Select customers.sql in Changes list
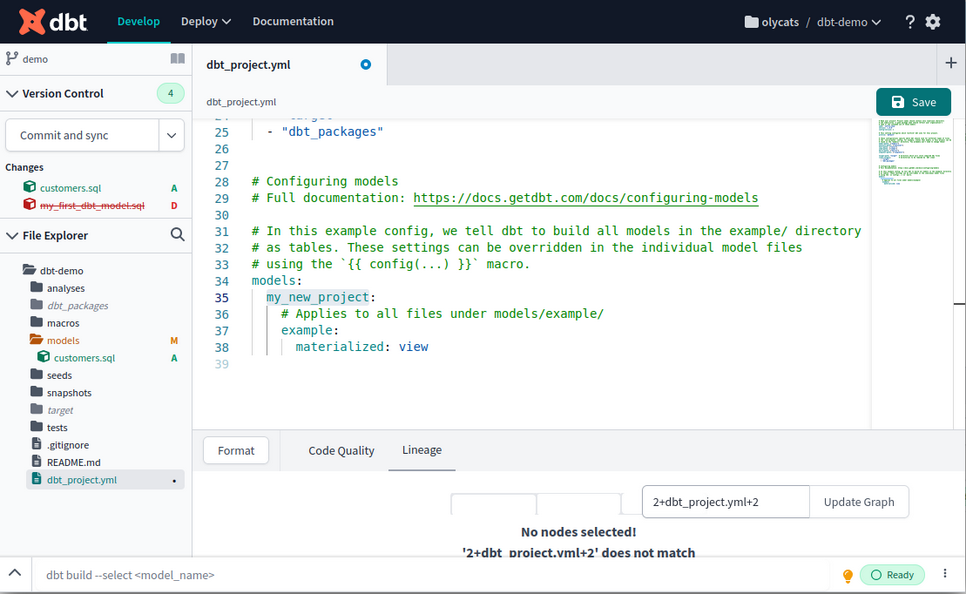Image resolution: width=966 pixels, height=595 pixels. [x=70, y=187]
